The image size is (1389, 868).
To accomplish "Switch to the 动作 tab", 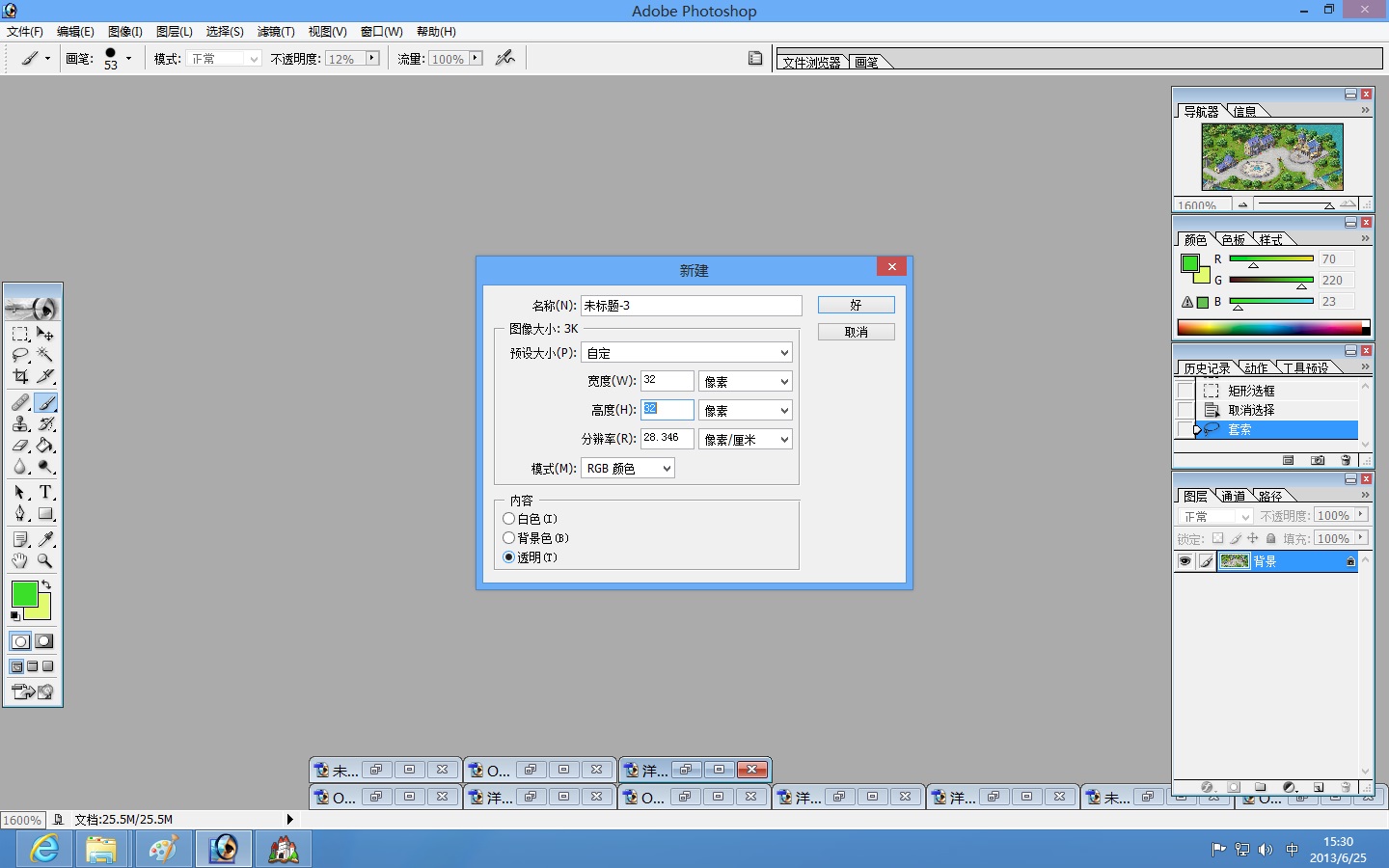I will click(x=1256, y=367).
